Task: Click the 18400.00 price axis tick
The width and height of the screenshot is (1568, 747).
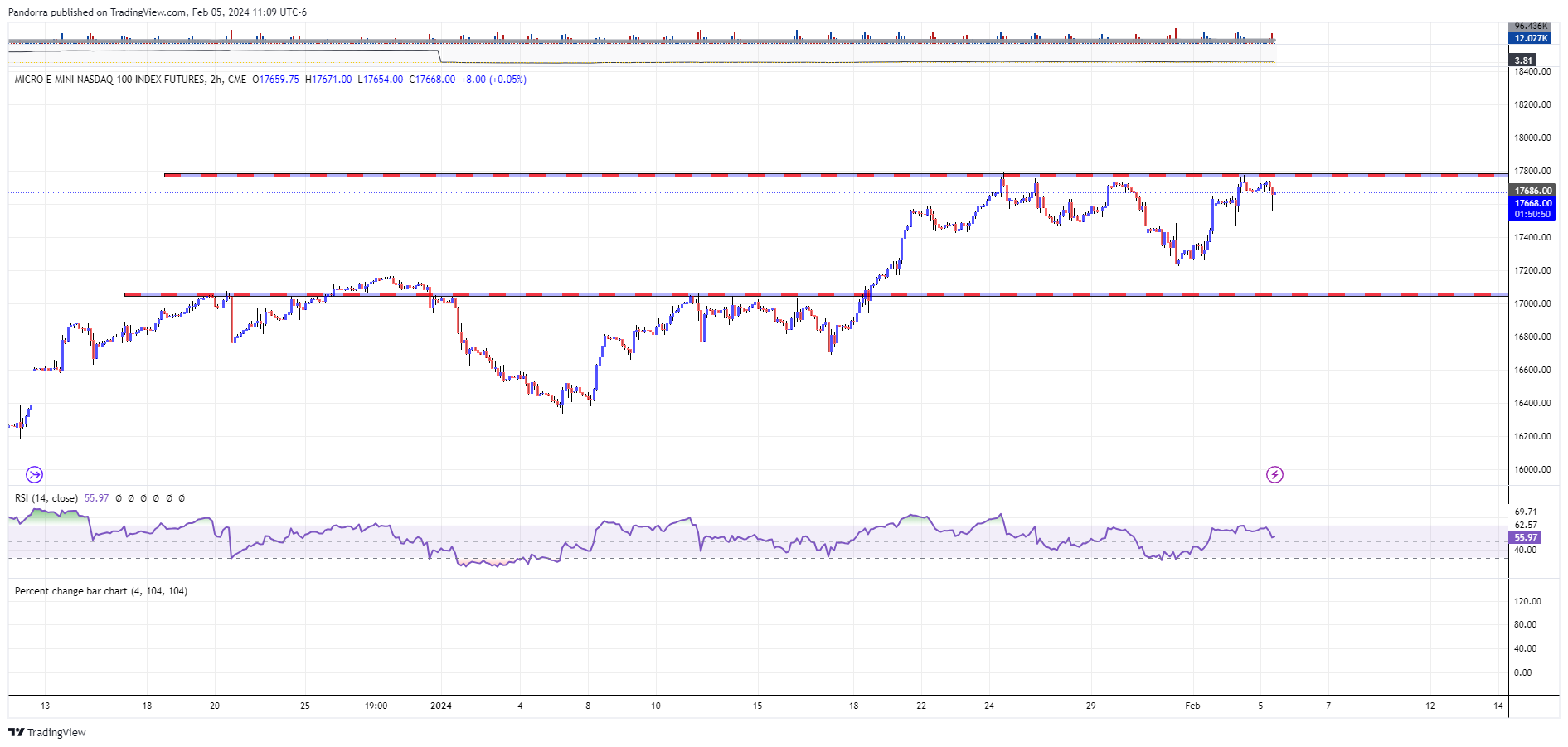Action: pos(1532,71)
